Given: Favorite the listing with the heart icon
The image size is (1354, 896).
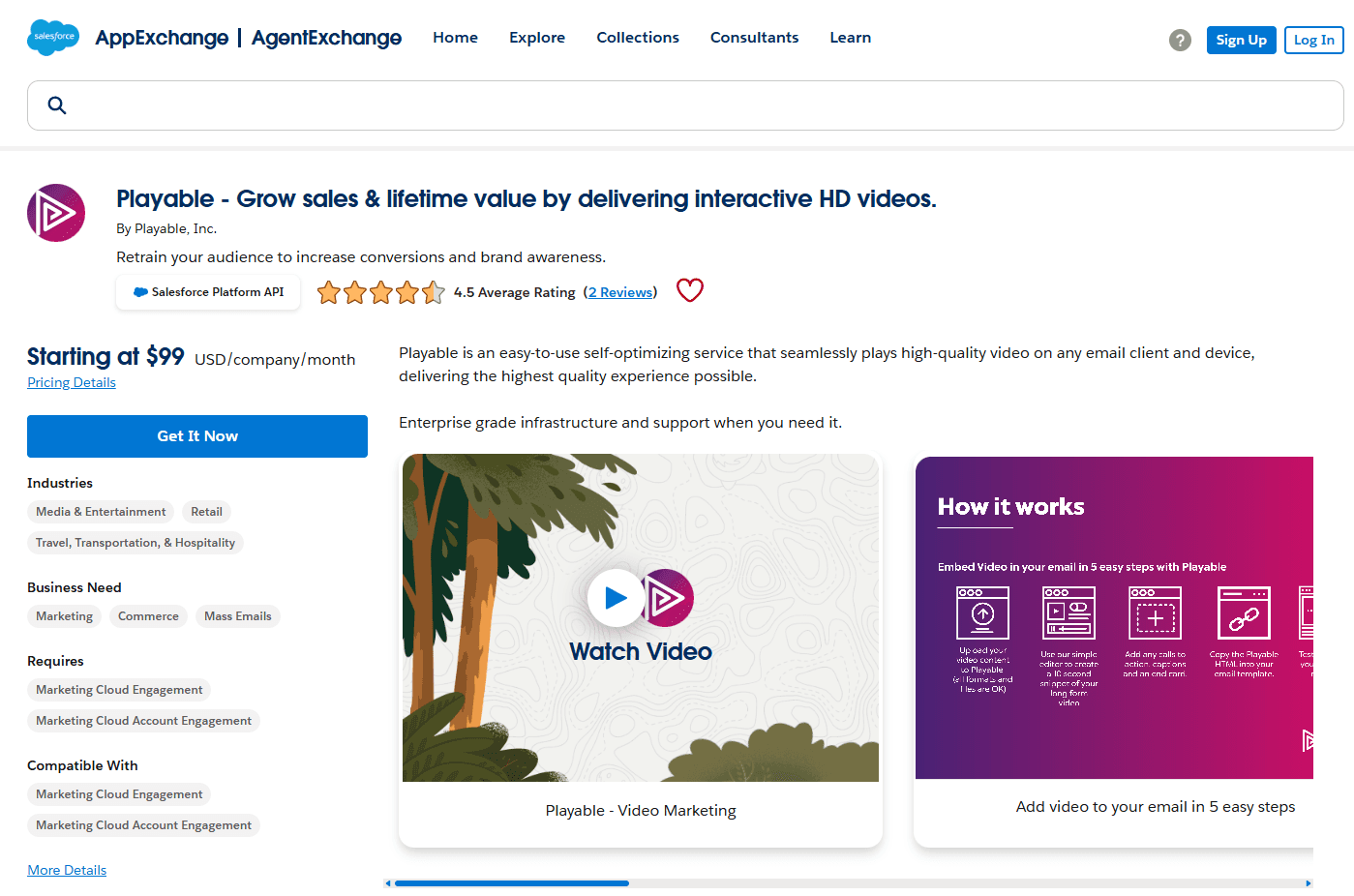Looking at the screenshot, I should [x=690, y=290].
